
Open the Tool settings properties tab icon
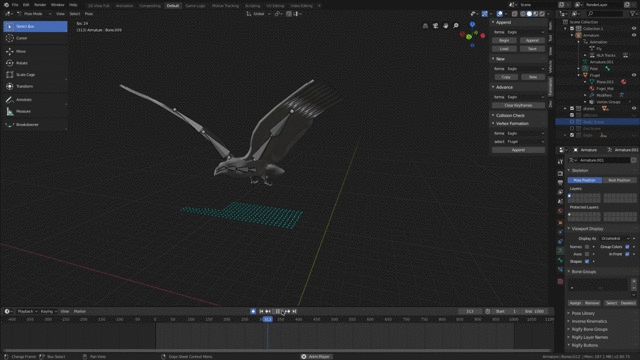point(560,162)
